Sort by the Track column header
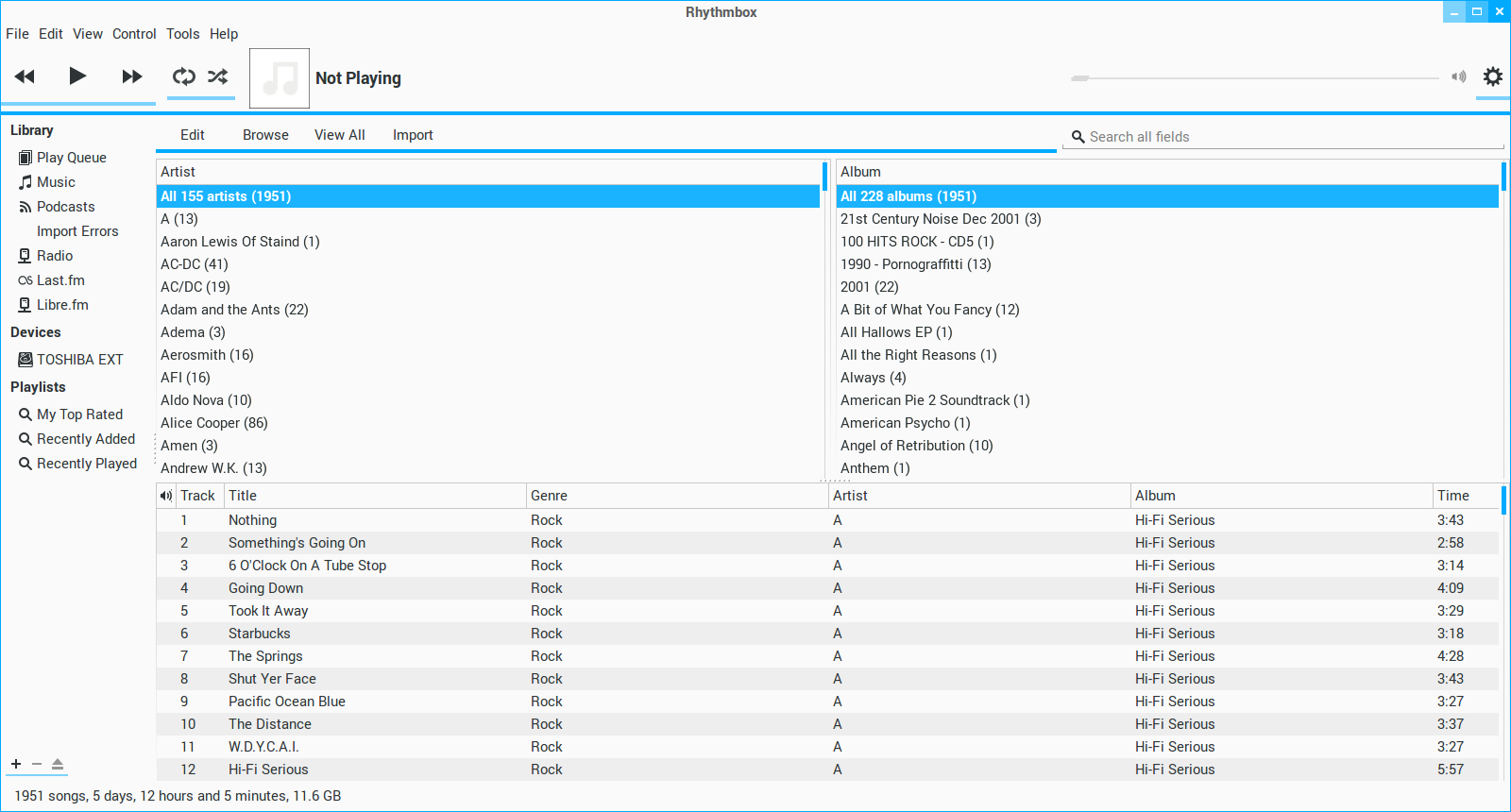Image resolution: width=1511 pixels, height=812 pixels. [198, 496]
